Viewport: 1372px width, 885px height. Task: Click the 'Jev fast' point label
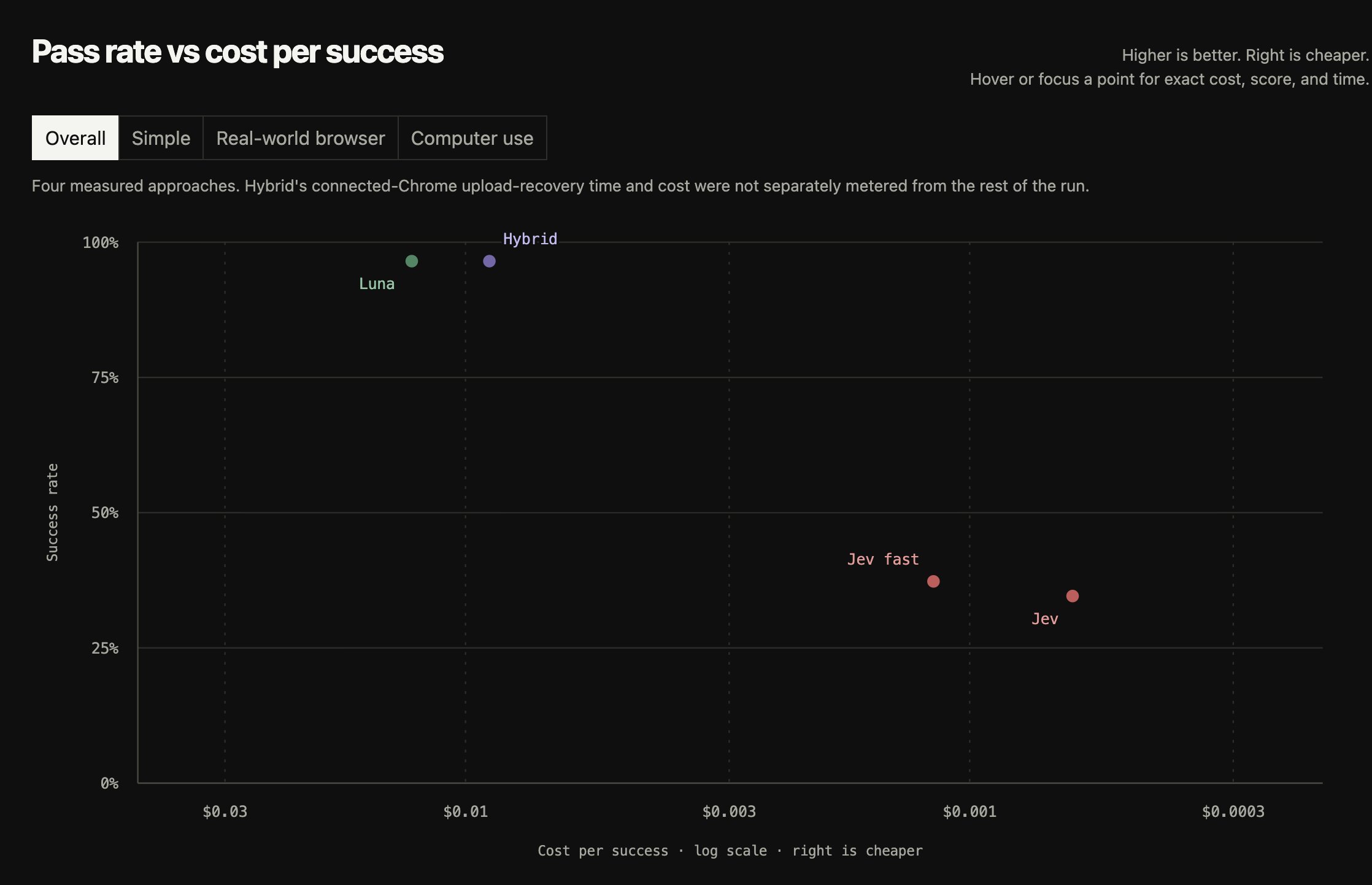[883, 559]
